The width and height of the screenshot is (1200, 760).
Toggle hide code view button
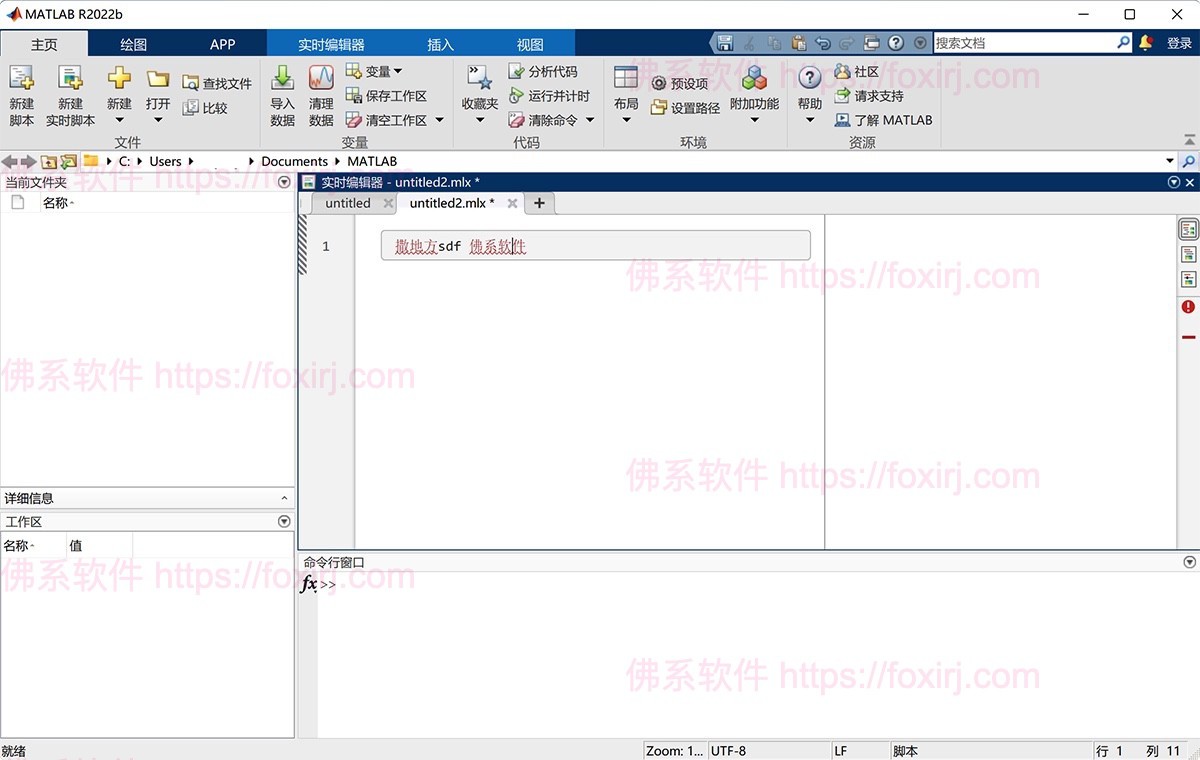[1188, 279]
